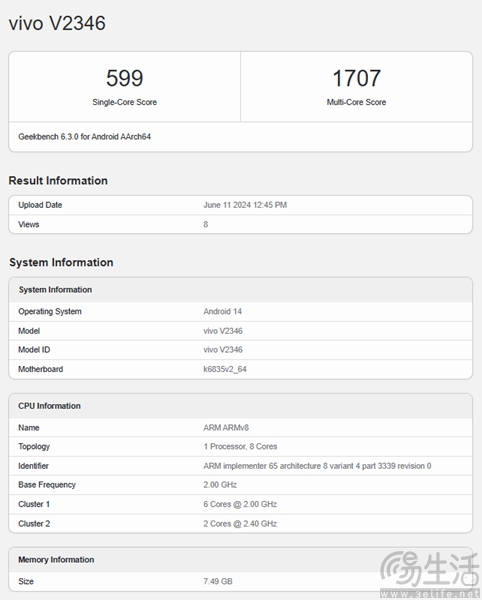Click the Result Information heading
Screen dimensions: 482x600
[58, 181]
